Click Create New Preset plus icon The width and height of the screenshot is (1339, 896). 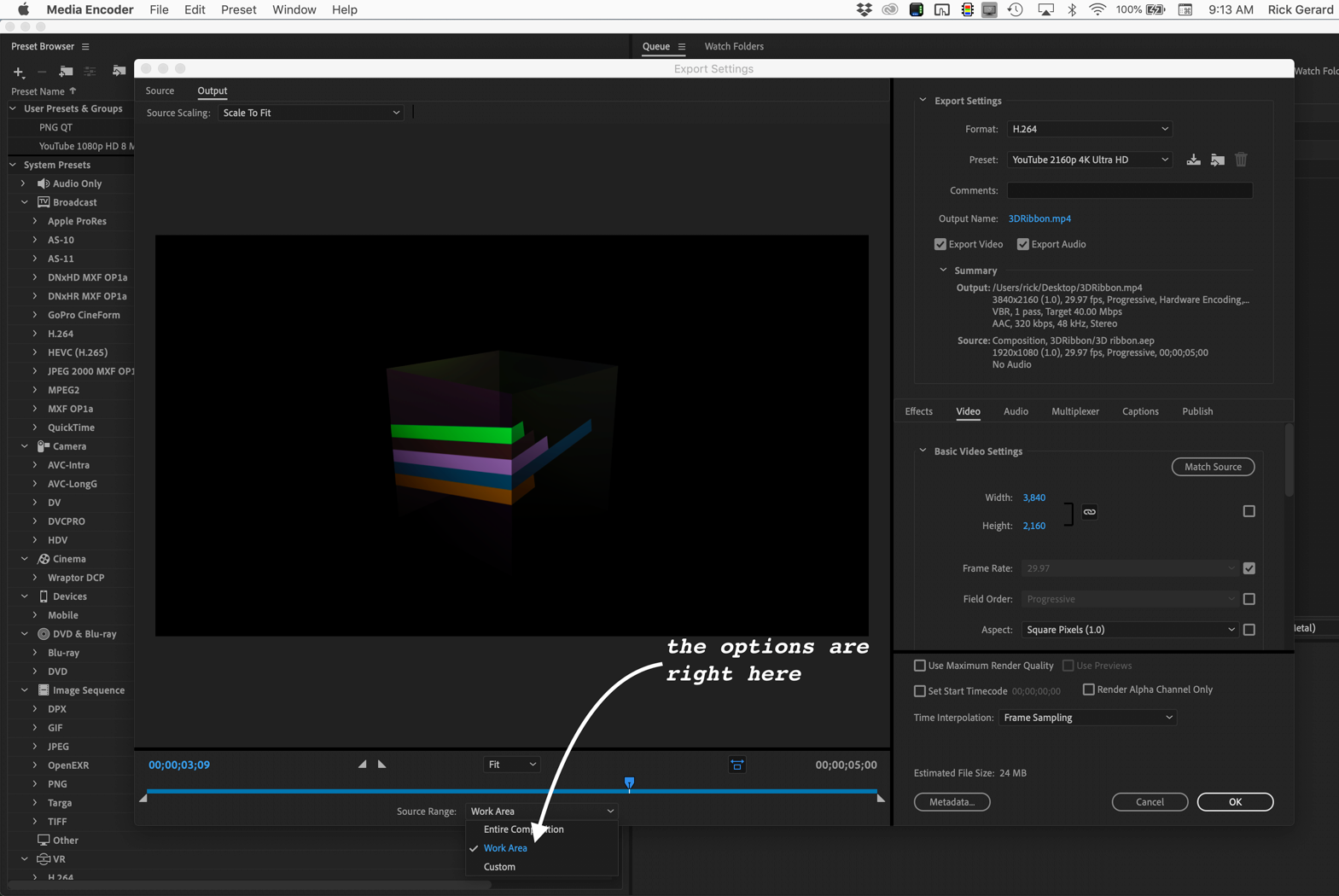coord(19,72)
